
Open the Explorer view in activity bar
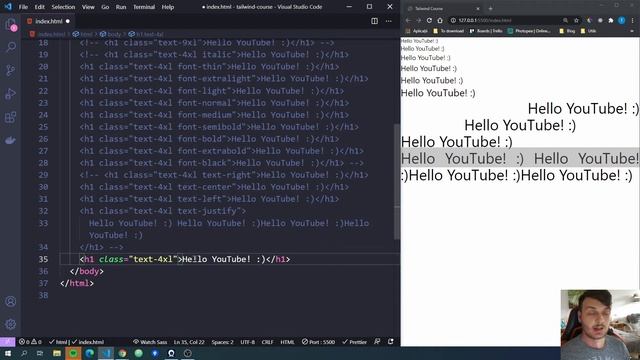(11, 24)
